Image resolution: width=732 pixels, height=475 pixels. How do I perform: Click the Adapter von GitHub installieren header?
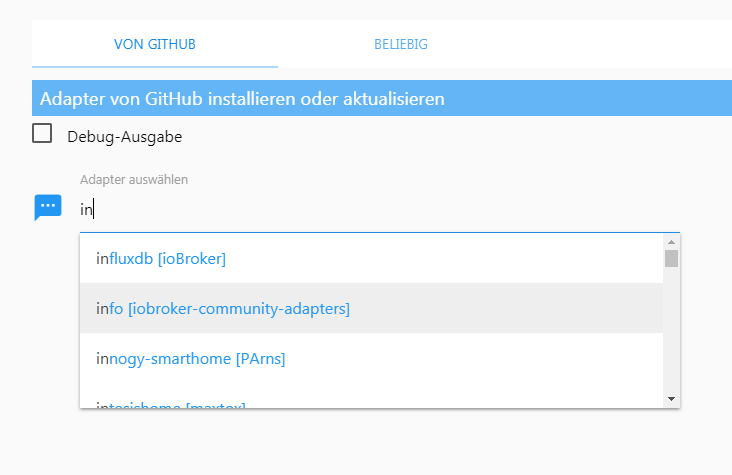click(242, 99)
